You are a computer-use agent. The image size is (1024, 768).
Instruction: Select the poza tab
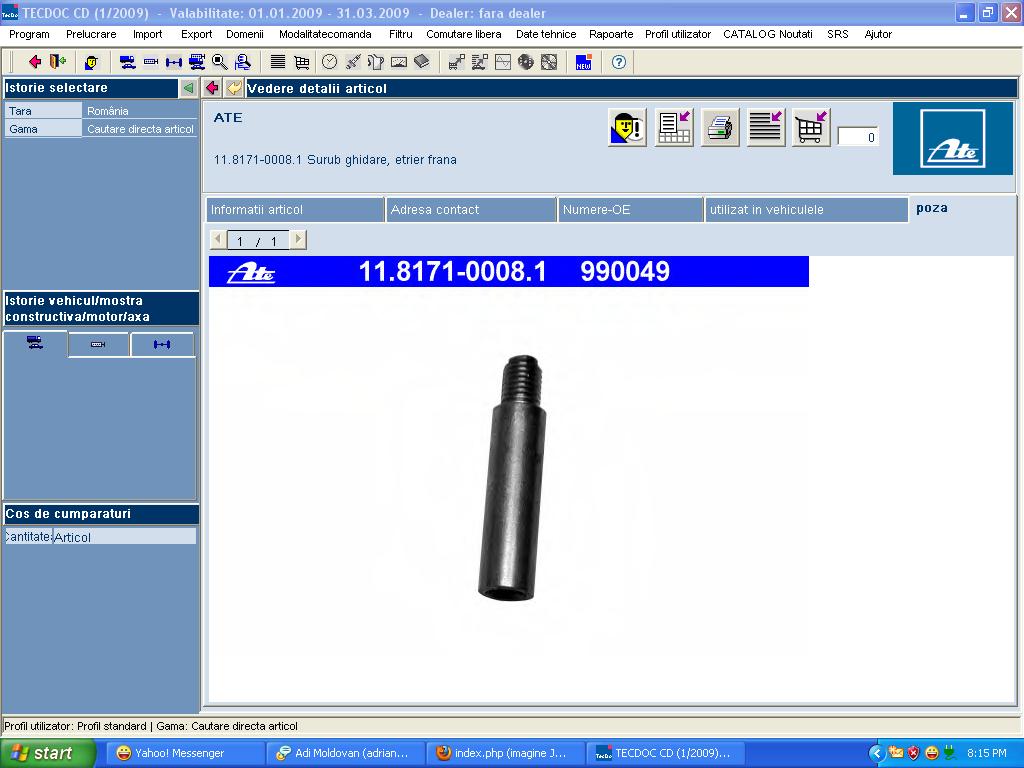click(x=932, y=208)
